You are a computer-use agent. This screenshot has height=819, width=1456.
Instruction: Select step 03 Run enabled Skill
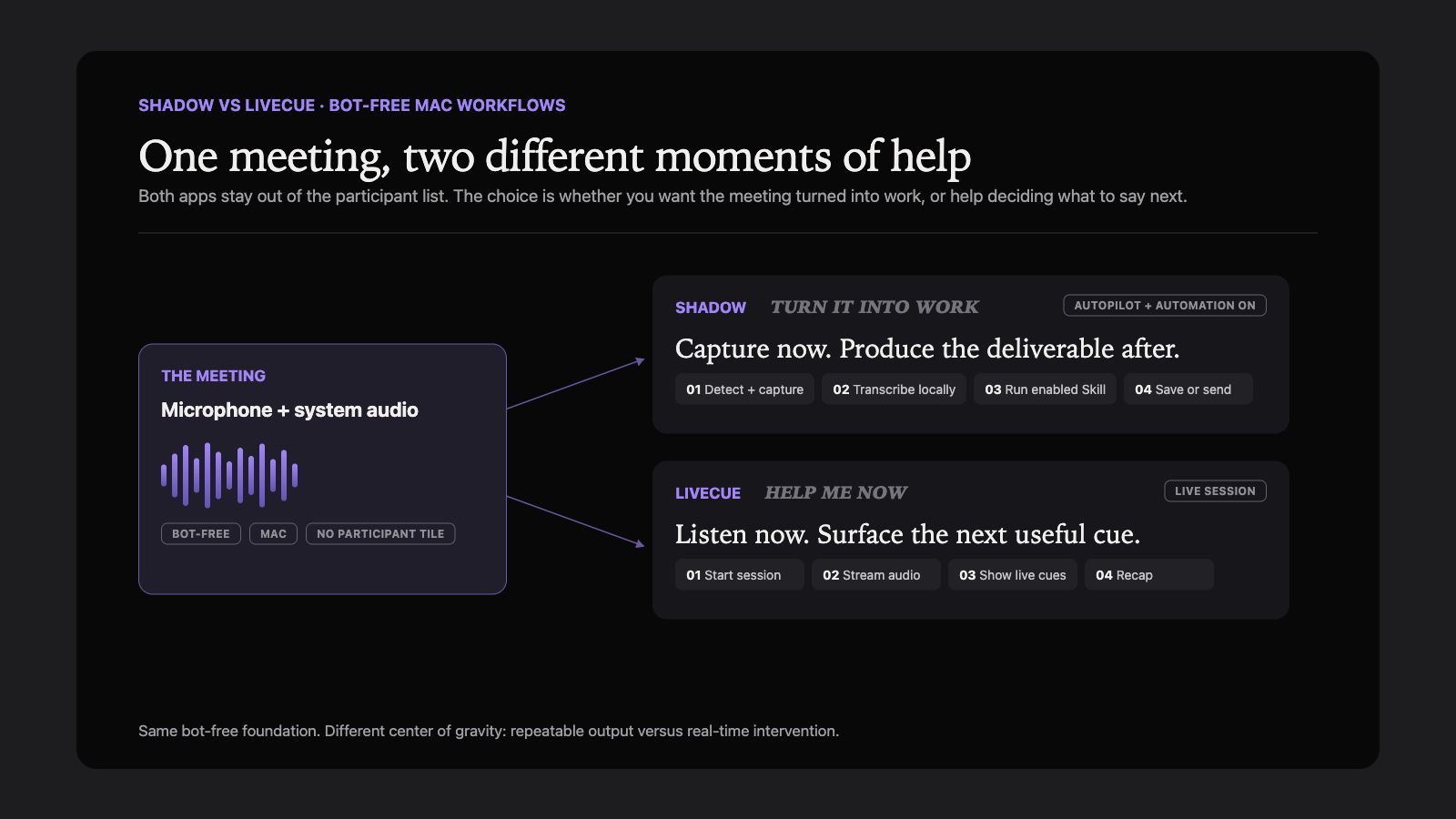[x=1045, y=389]
